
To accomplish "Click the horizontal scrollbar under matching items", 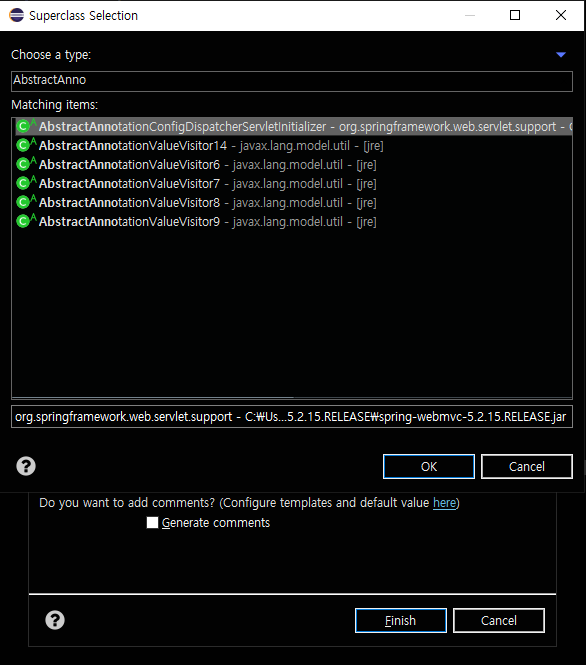I will 153,397.
